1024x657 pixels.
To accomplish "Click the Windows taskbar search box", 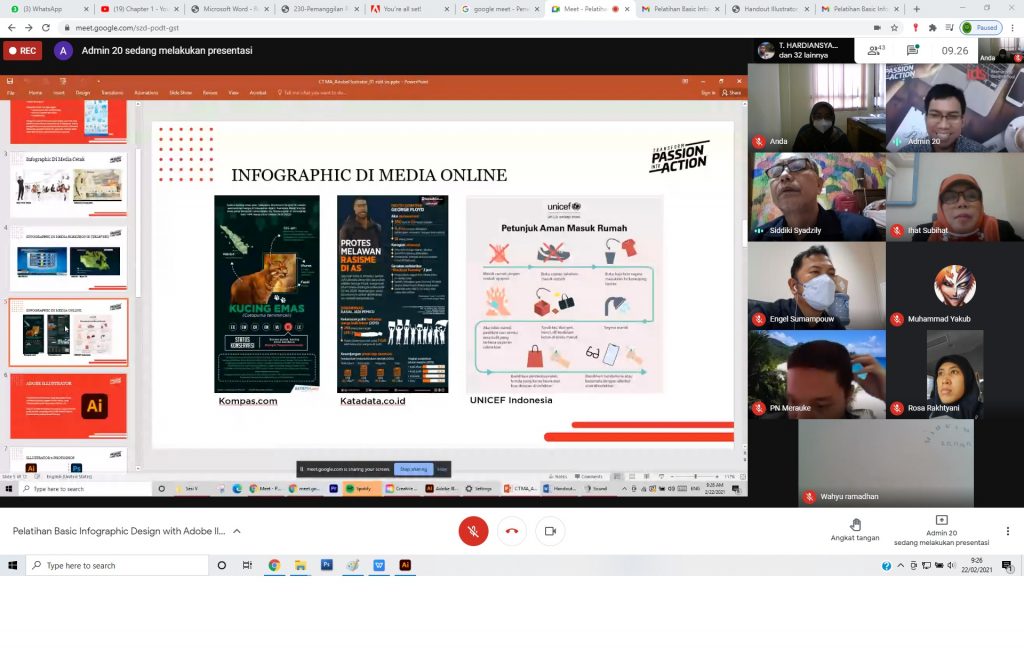I will point(115,565).
